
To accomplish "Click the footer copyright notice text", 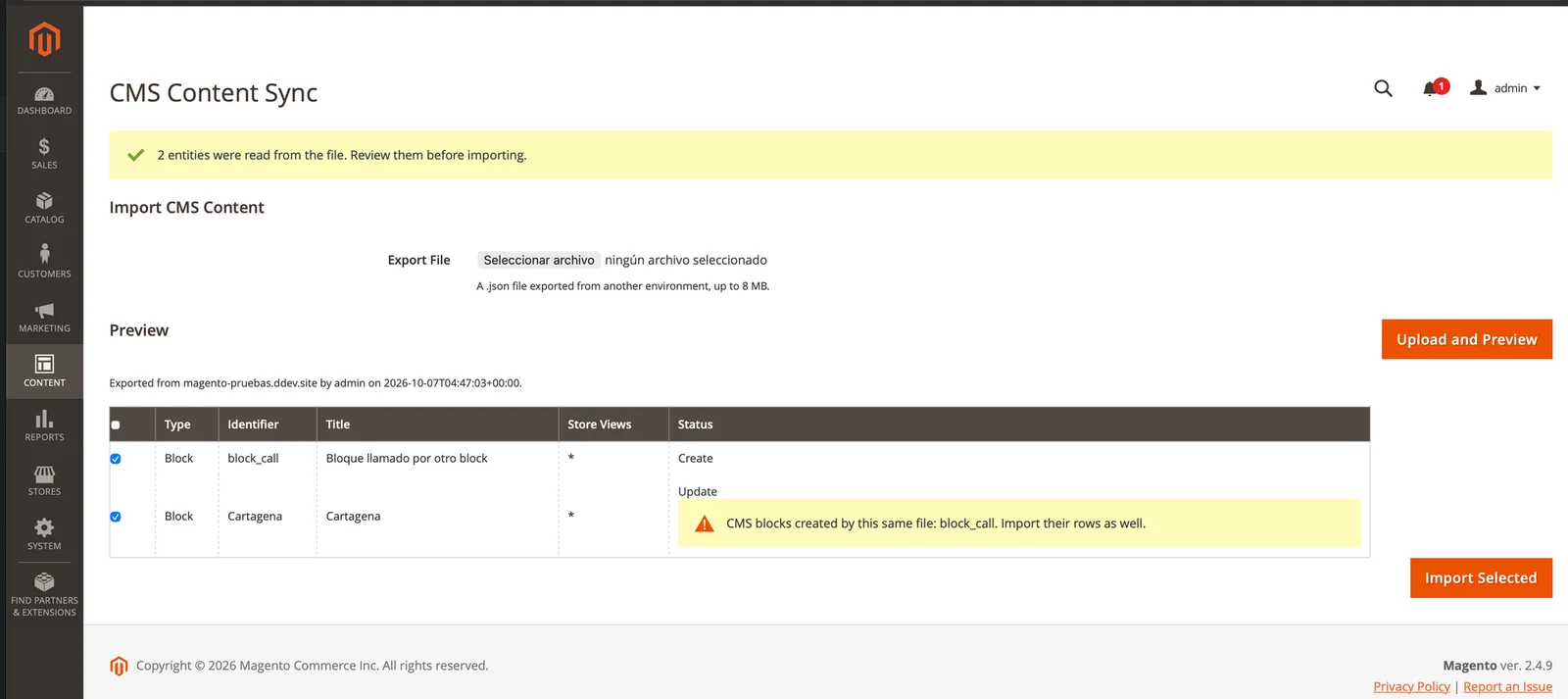I will [313, 666].
